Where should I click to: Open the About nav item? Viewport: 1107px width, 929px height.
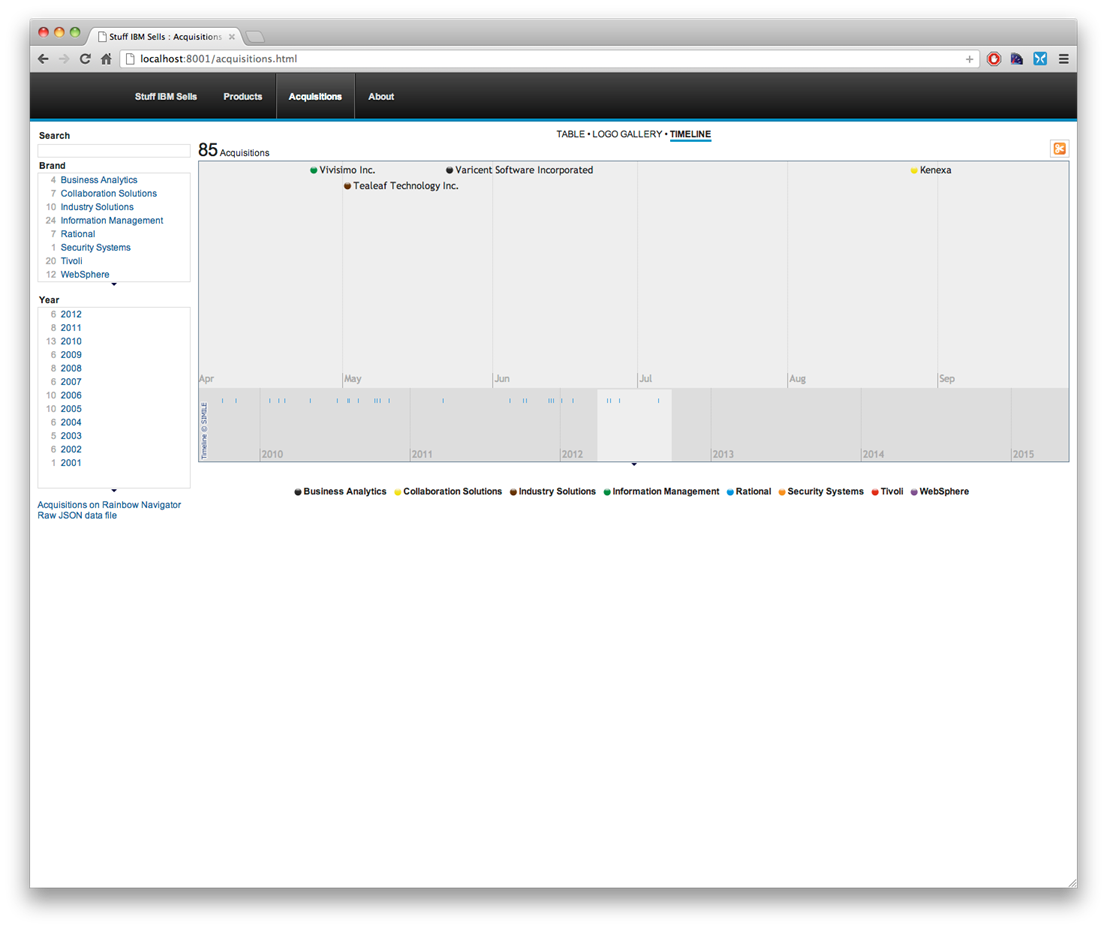[x=381, y=97]
